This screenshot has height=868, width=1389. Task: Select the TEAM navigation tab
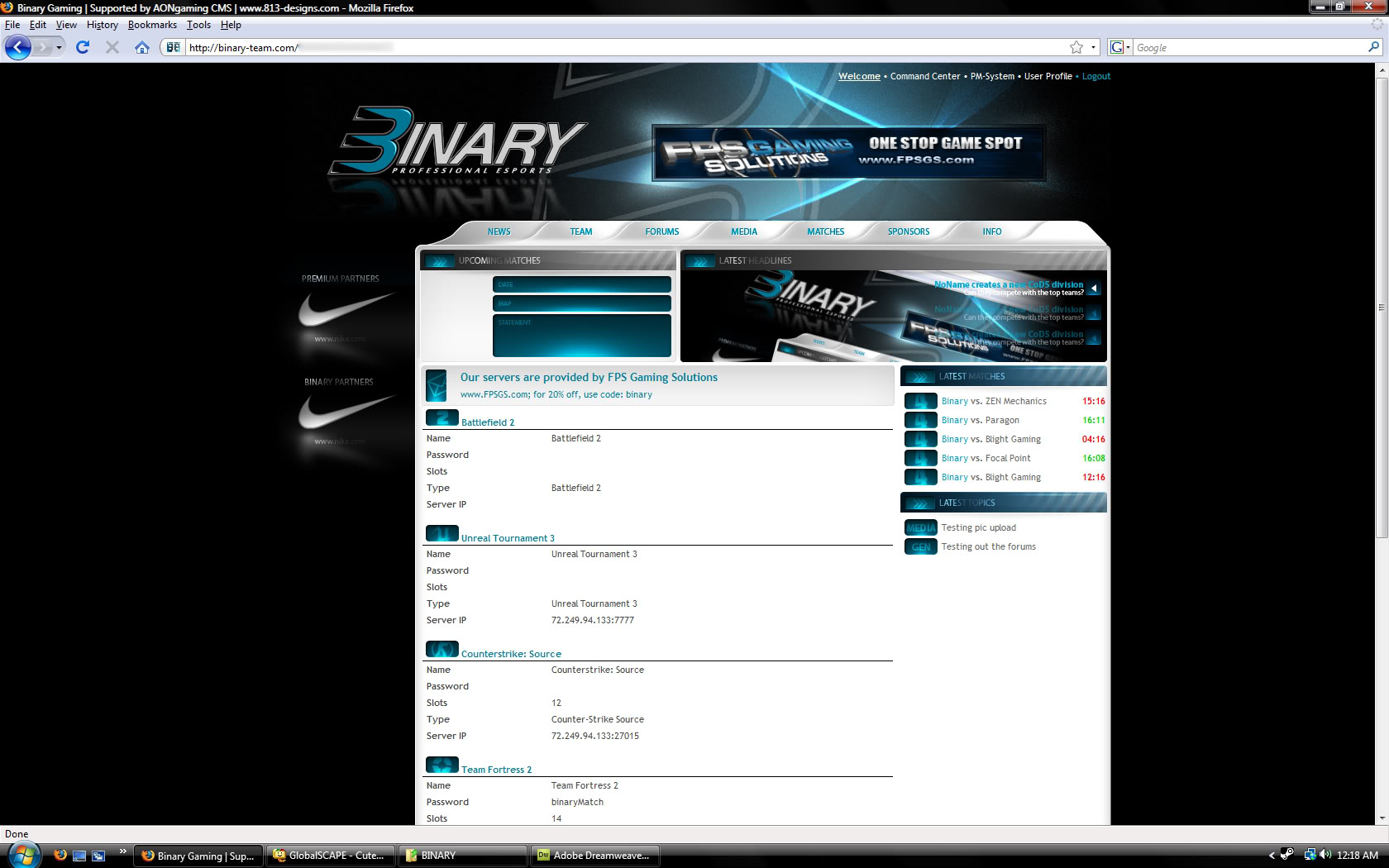click(581, 231)
